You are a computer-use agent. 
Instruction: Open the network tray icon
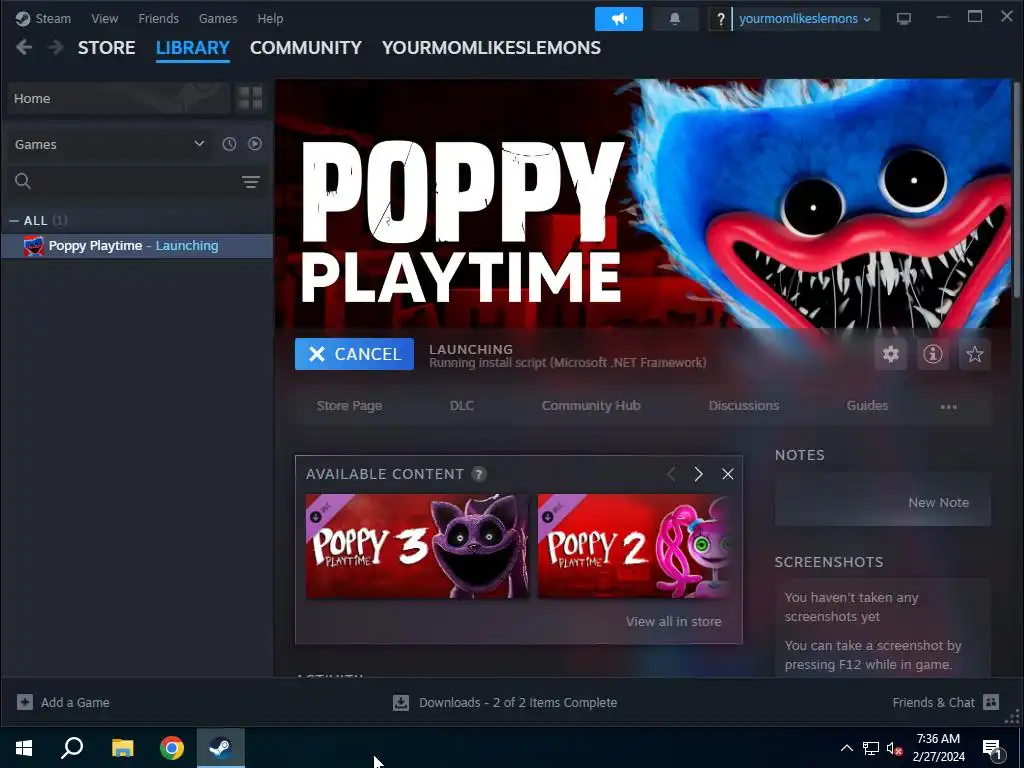871,748
